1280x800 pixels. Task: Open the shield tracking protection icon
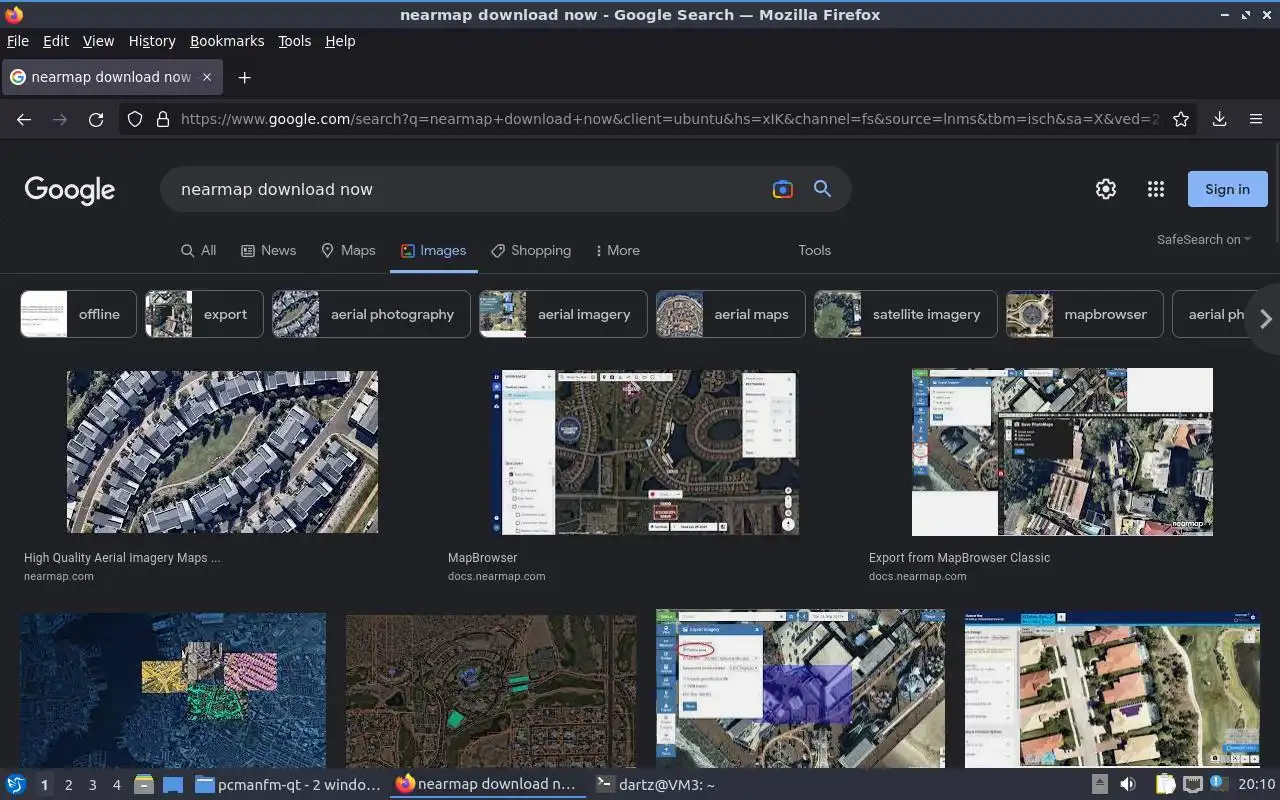coord(135,119)
